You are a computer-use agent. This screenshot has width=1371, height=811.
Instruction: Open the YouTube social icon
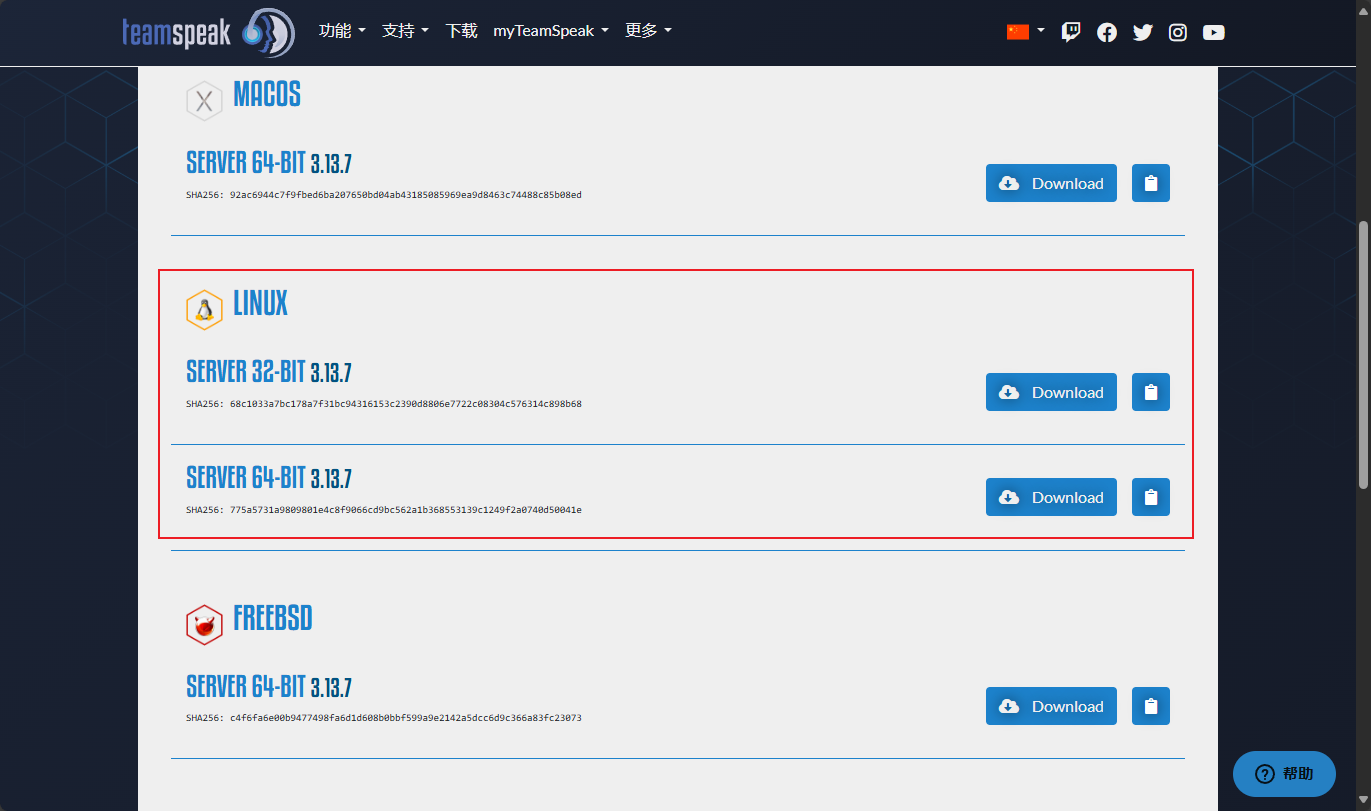click(x=1214, y=32)
